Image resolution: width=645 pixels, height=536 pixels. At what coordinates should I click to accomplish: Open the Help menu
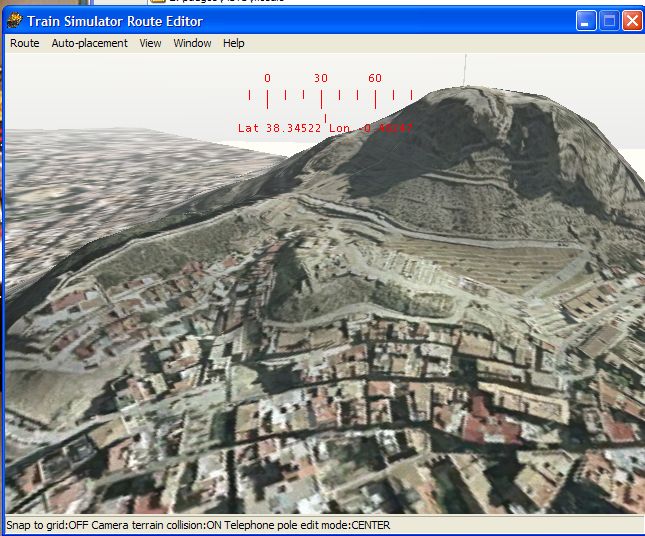tap(233, 43)
